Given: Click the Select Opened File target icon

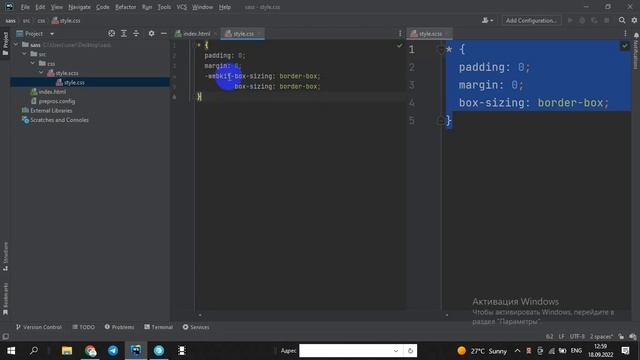Looking at the screenshot, I should click(x=111, y=33).
